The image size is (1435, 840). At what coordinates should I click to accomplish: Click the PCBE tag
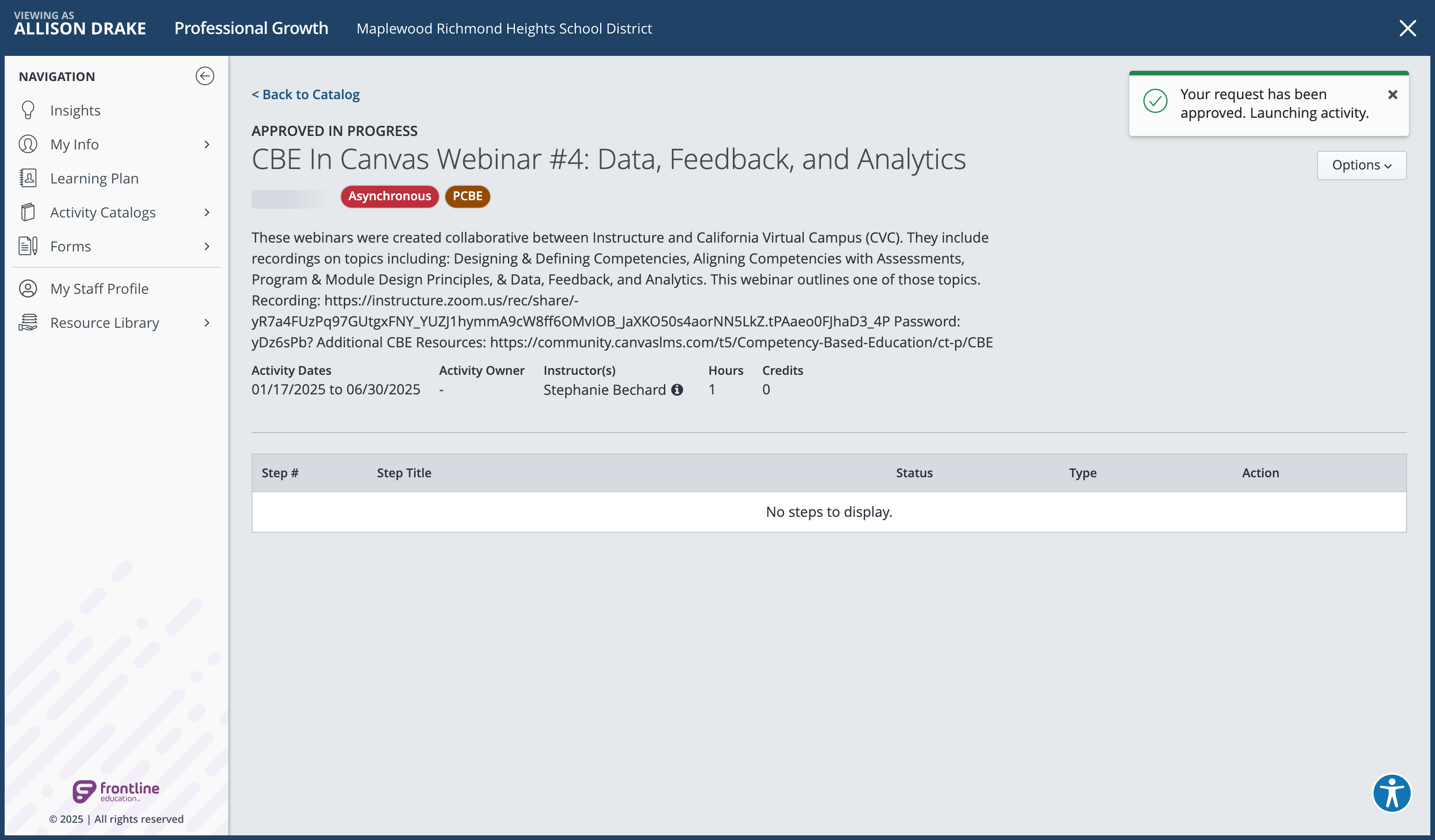point(467,196)
